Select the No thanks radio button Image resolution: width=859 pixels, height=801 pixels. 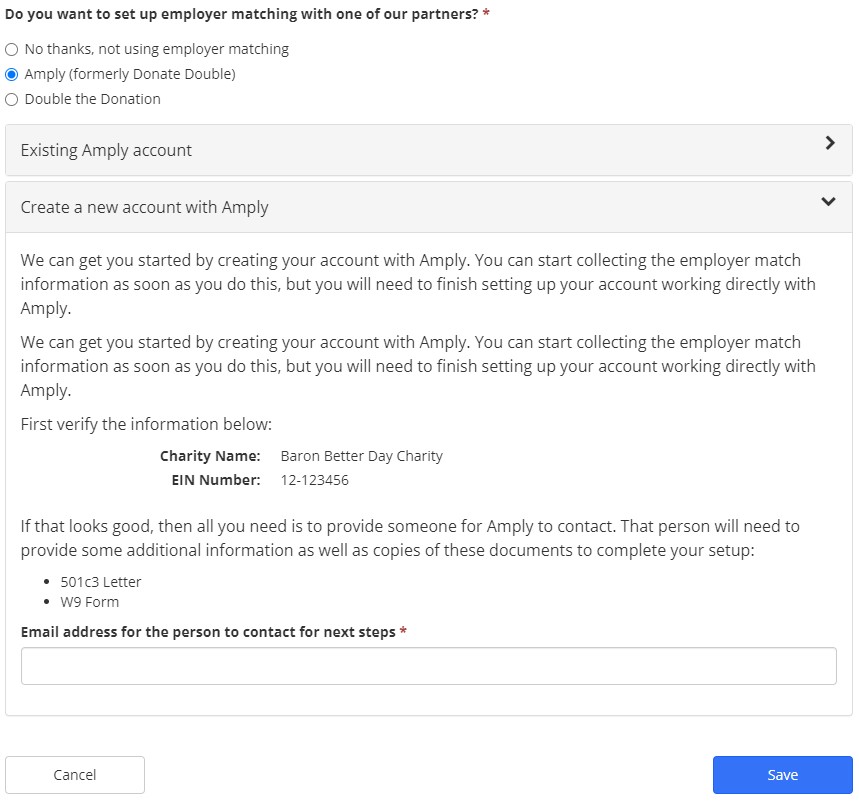[11, 48]
